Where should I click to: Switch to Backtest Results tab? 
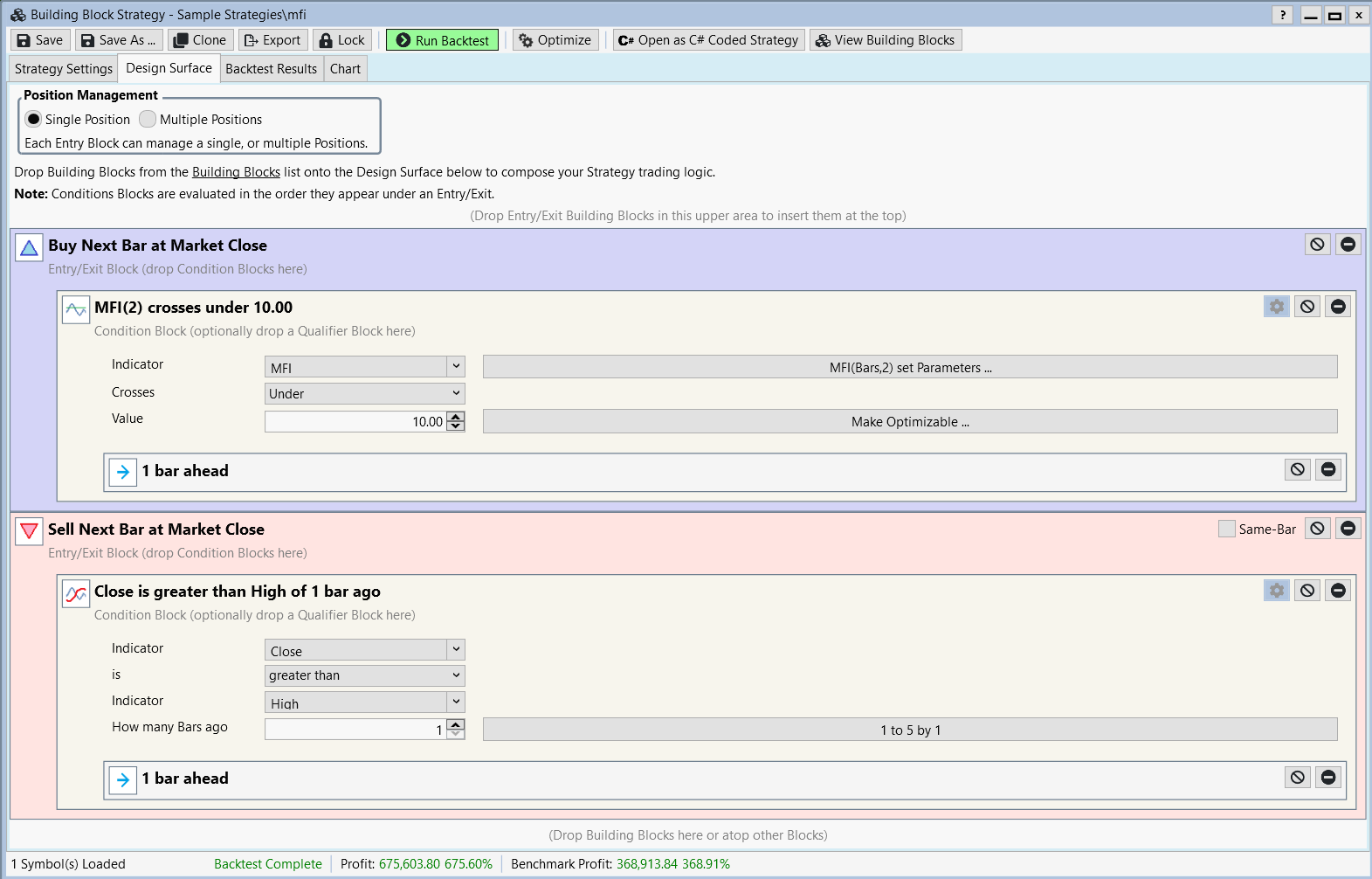(x=271, y=69)
